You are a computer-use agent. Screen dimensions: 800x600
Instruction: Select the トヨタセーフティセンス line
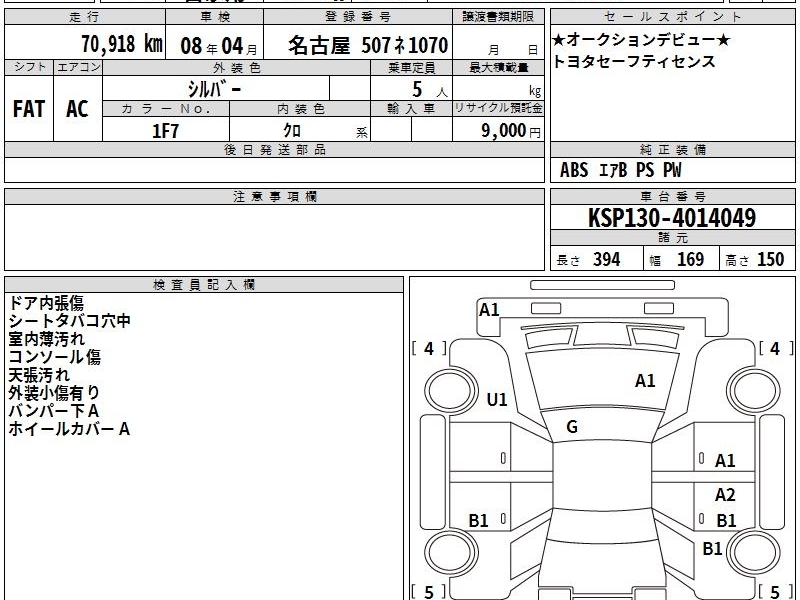click(x=634, y=61)
